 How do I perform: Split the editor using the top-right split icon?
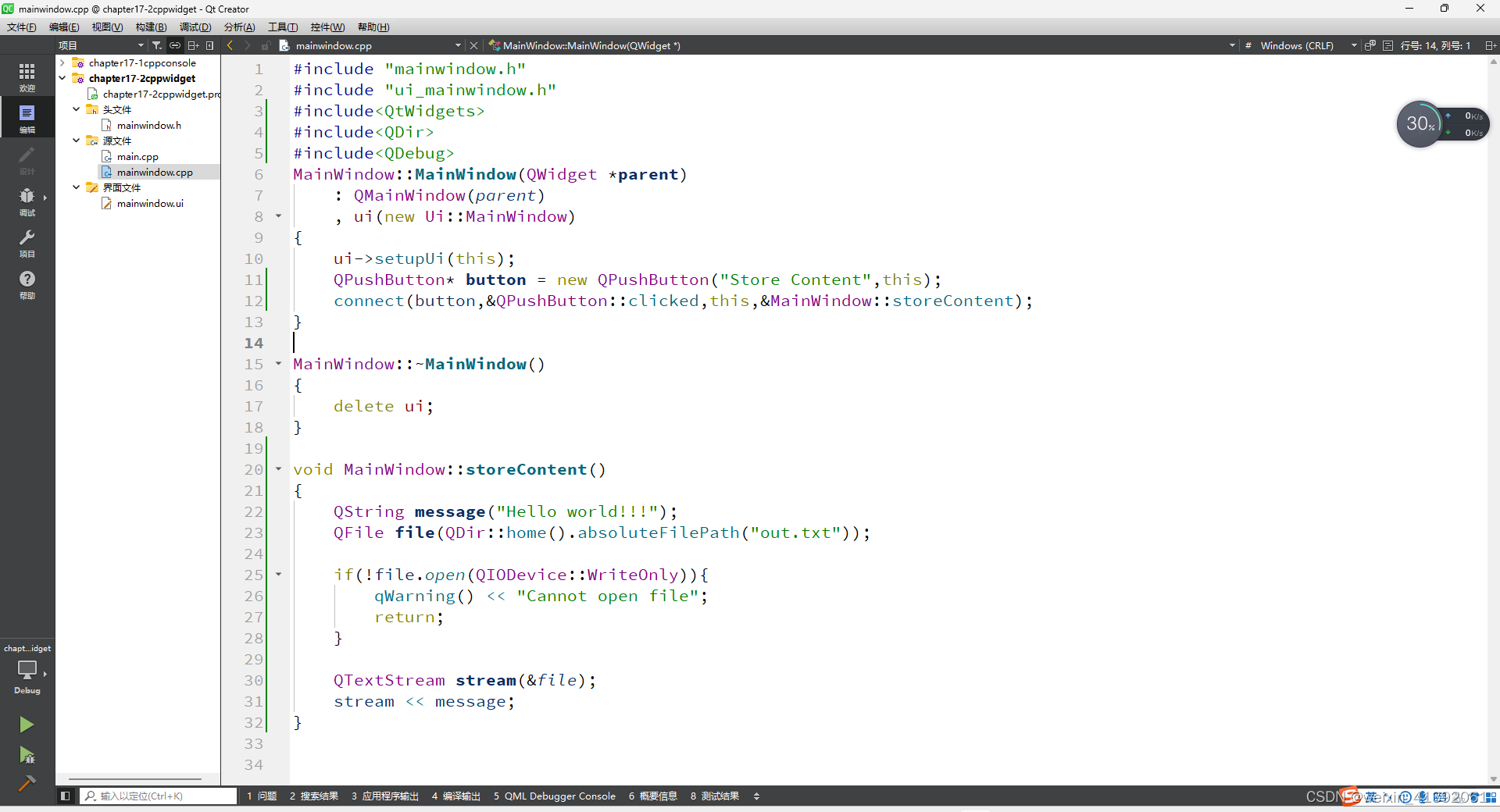[x=1491, y=45]
